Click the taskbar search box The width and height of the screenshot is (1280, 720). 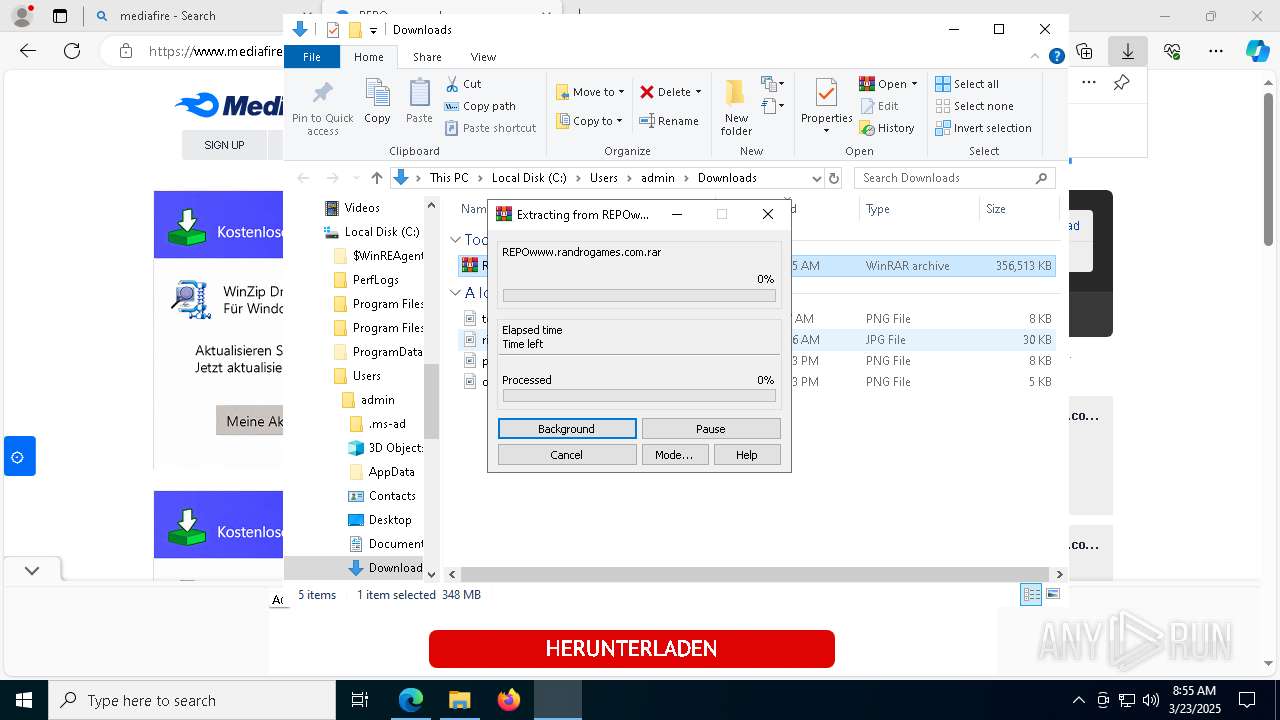tap(192, 700)
